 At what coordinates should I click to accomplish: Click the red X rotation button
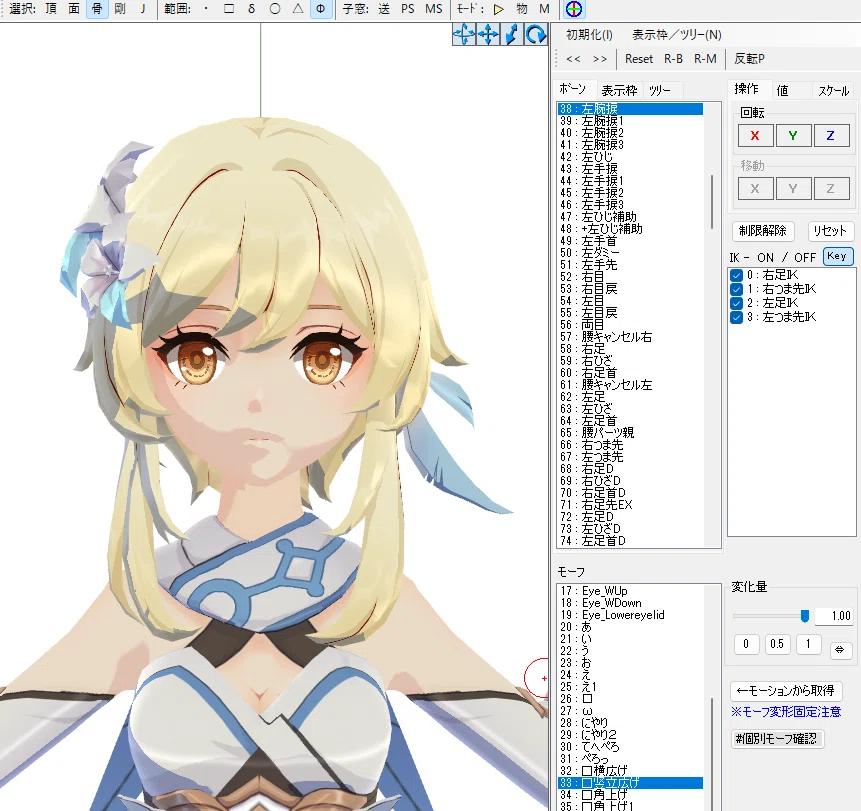(755, 136)
